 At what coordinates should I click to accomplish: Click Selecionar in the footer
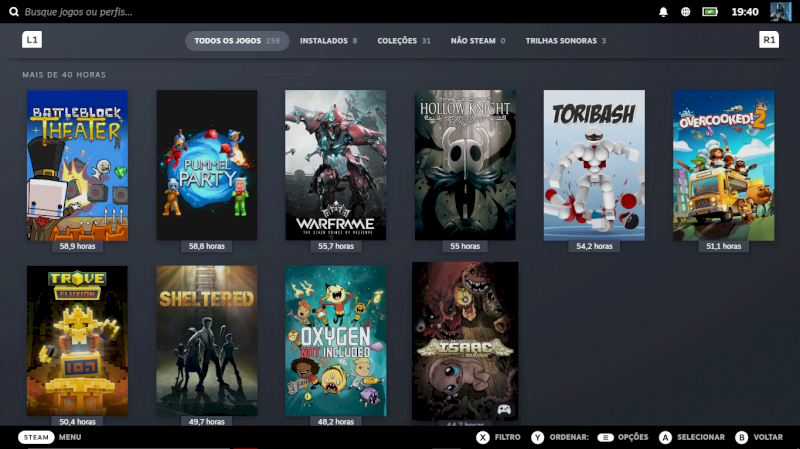coord(701,437)
